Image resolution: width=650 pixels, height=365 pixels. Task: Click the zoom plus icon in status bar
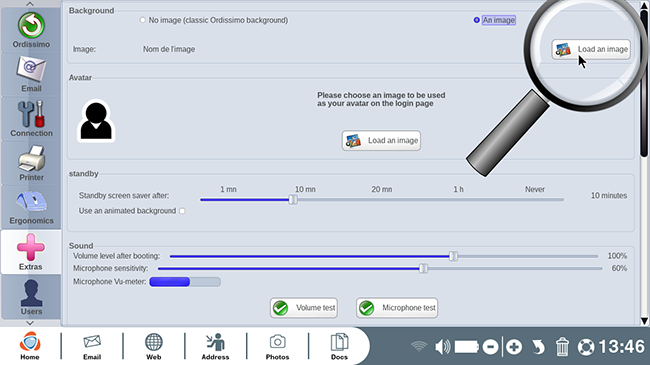click(x=514, y=347)
